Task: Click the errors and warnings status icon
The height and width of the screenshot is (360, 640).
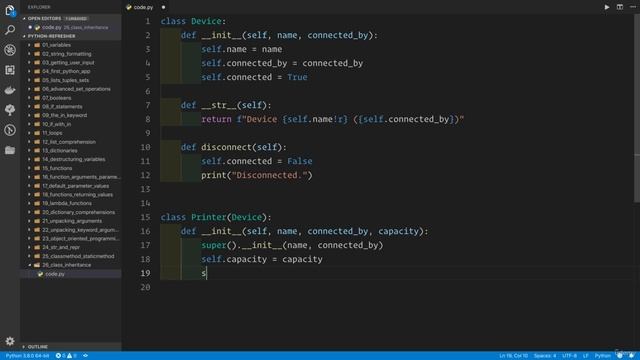Action: tap(66, 356)
